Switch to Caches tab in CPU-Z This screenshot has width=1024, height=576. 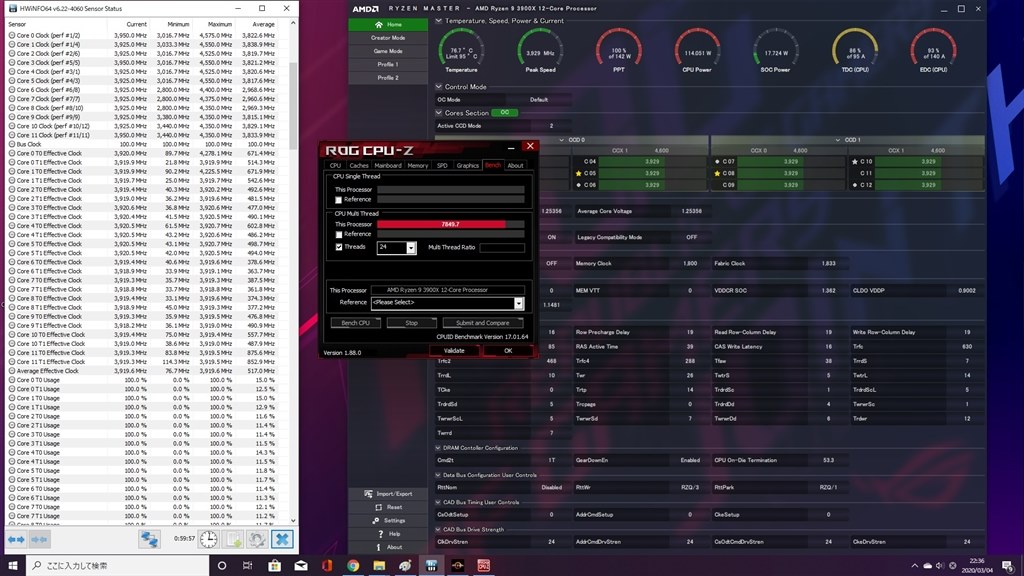(x=359, y=165)
